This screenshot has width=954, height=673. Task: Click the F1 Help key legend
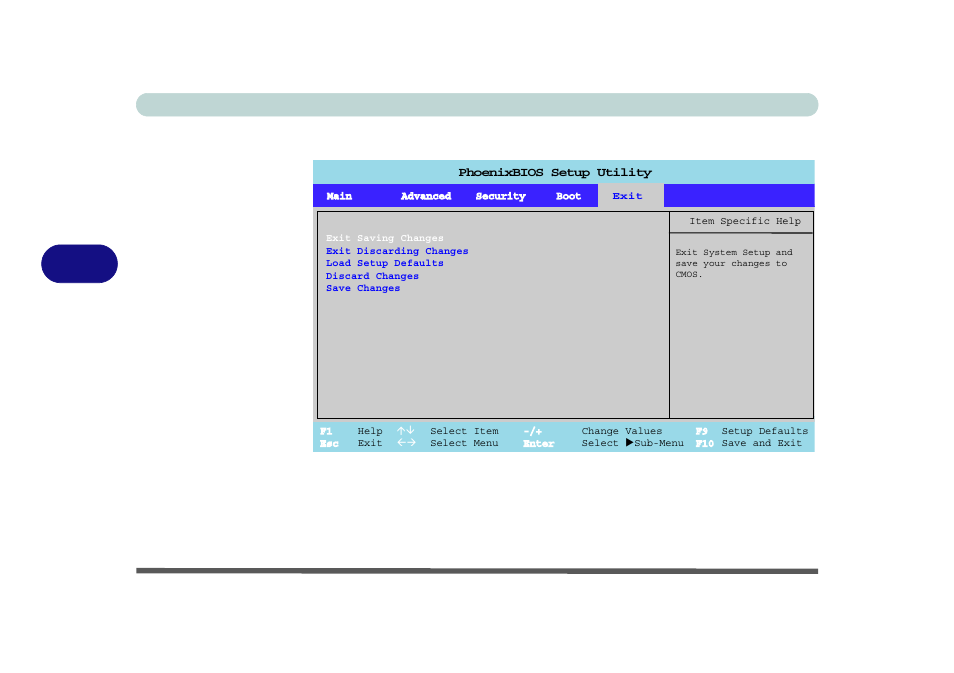tap(351, 431)
